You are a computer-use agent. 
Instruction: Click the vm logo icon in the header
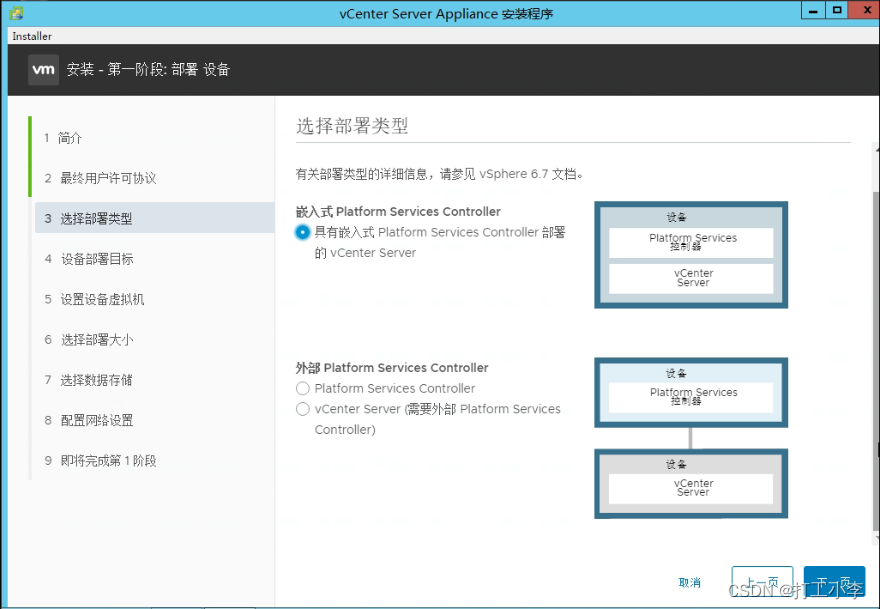(x=42, y=70)
